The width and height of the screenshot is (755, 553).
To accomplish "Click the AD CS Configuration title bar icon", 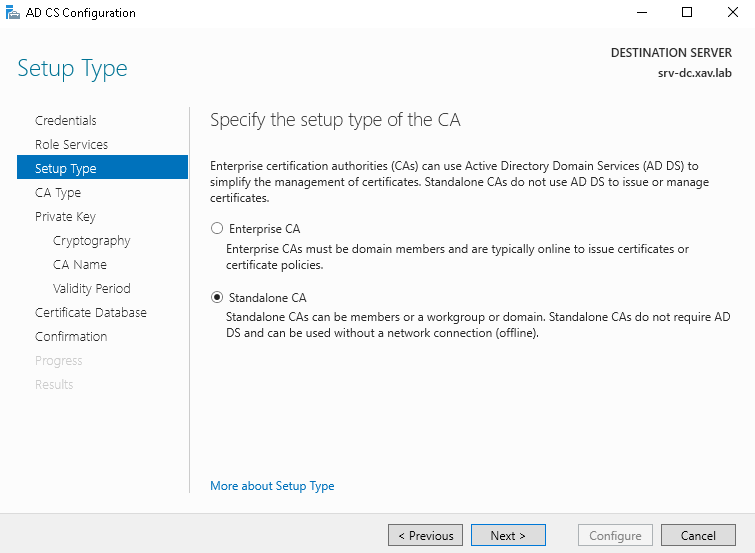I will pyautogui.click(x=12, y=13).
